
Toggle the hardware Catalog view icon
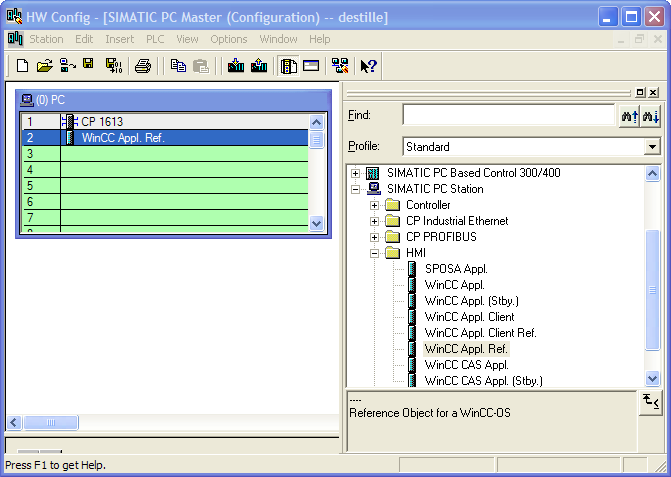tap(289, 66)
